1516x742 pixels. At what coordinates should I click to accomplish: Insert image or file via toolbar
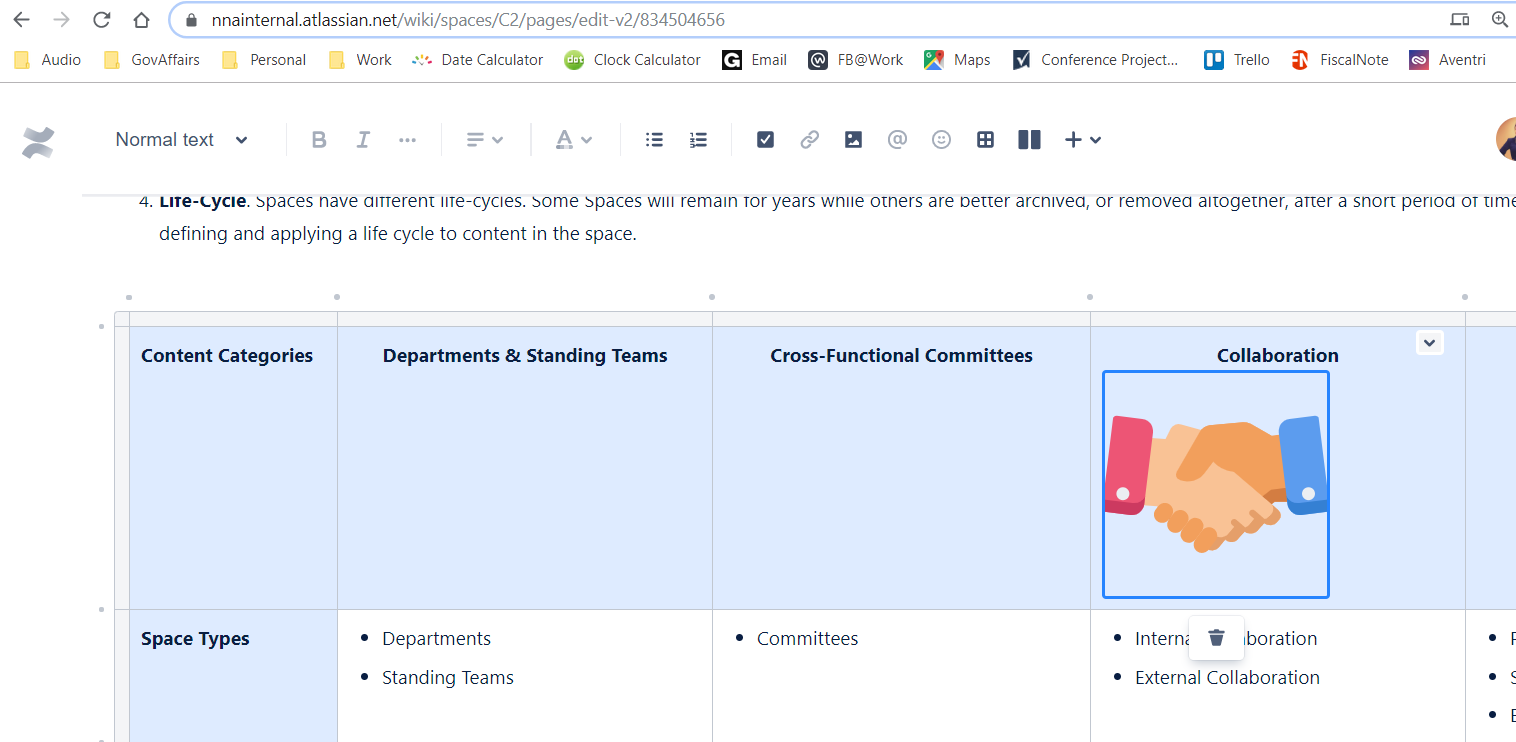853,140
